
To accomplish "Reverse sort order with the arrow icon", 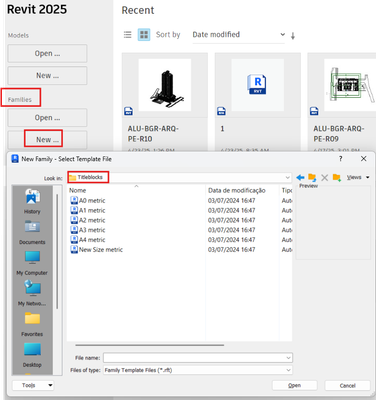I will [293, 36].
